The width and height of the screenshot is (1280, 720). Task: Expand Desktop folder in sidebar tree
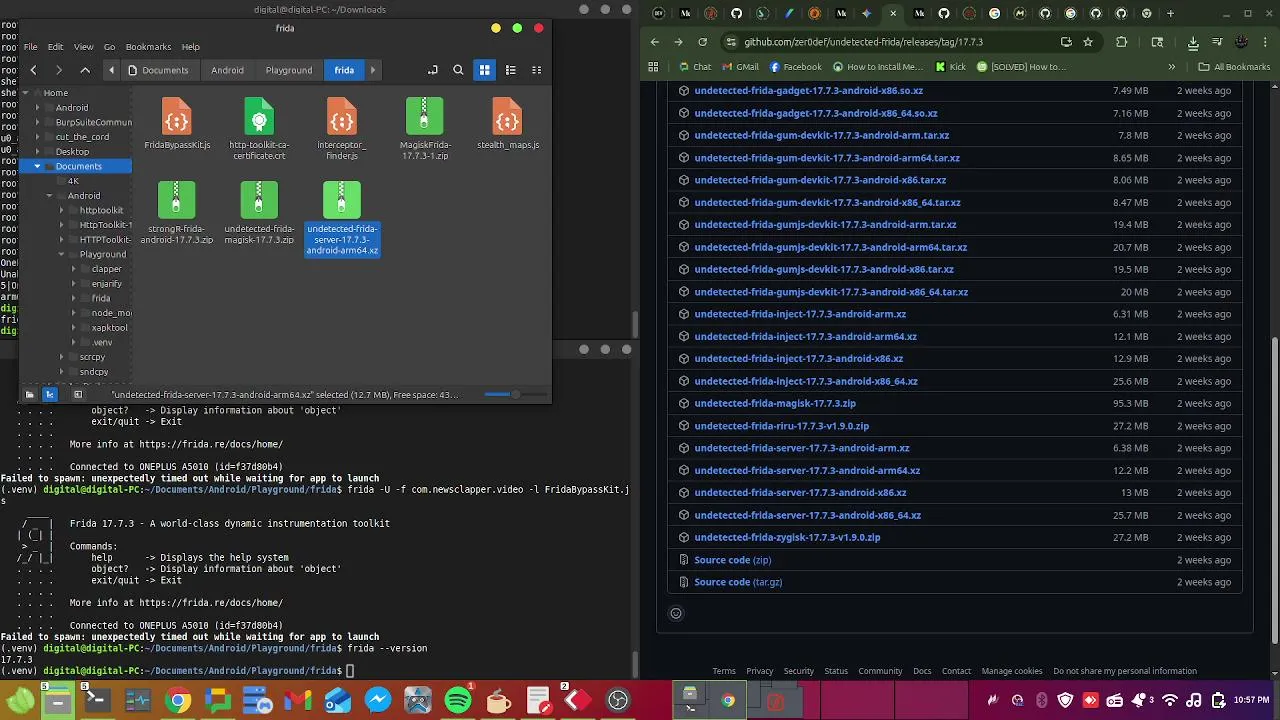point(37,152)
